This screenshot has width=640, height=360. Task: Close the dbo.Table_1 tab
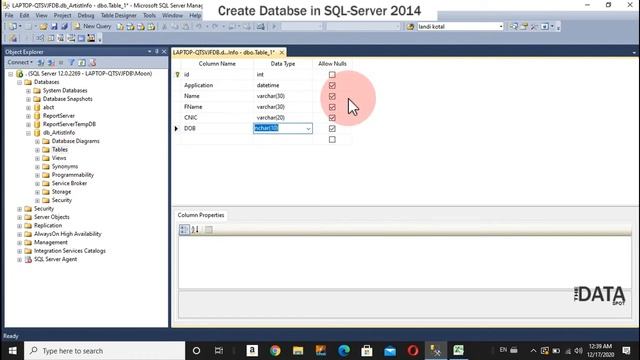coord(282,52)
